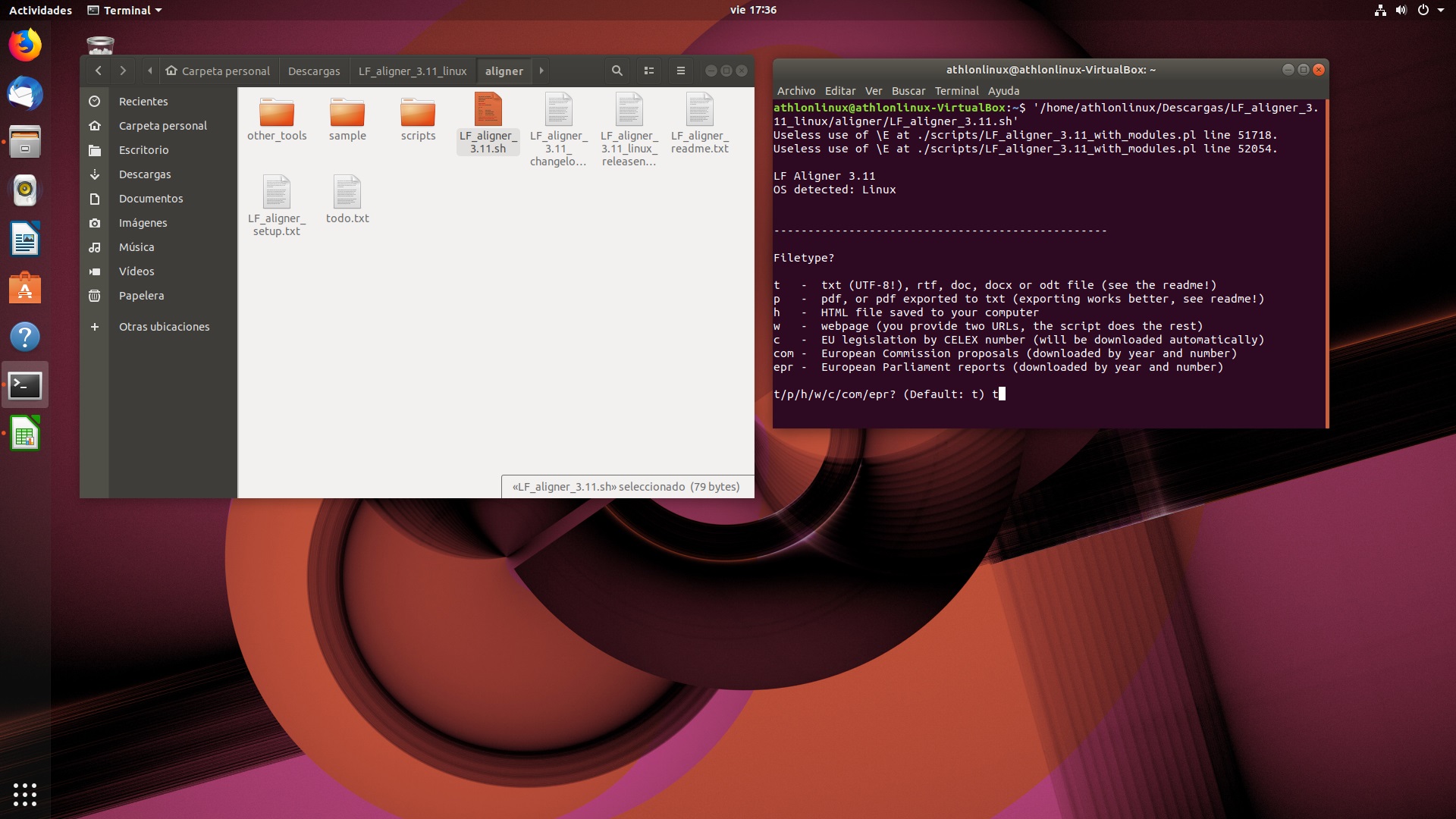Toggle list view in the file manager
Image resolution: width=1456 pixels, height=819 pixels.
click(x=649, y=70)
